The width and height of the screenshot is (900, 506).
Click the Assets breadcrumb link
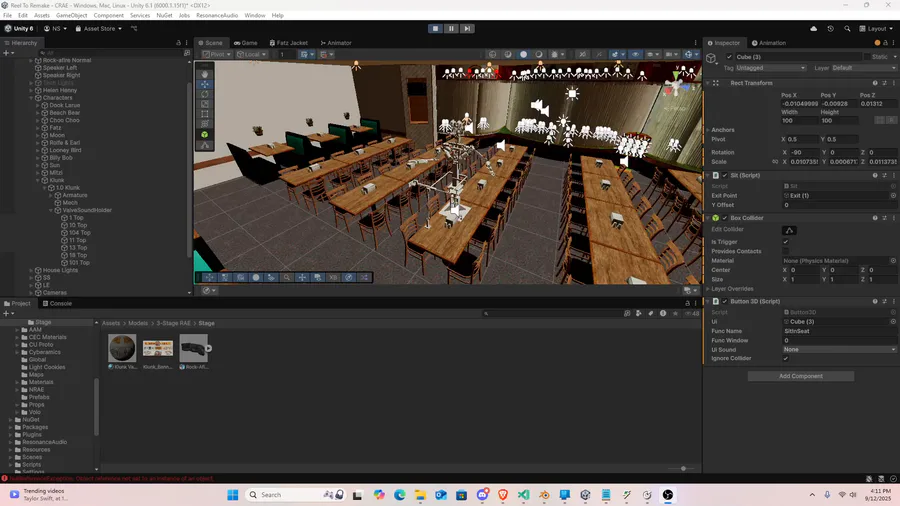pos(111,324)
